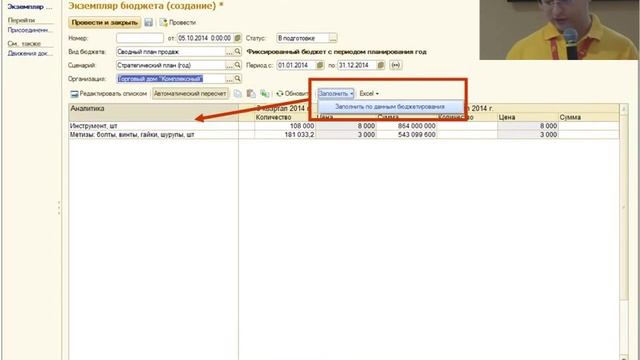Click Редактировать списком toolbar item
The width and height of the screenshot is (640, 360).
[x=109, y=93]
